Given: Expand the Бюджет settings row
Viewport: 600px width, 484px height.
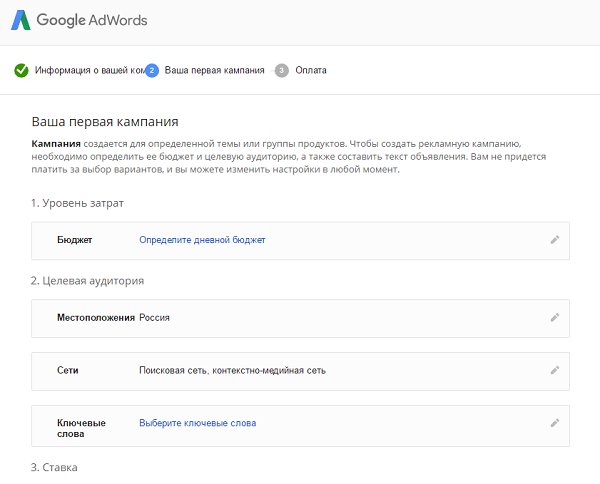Looking at the screenshot, I should click(300, 241).
